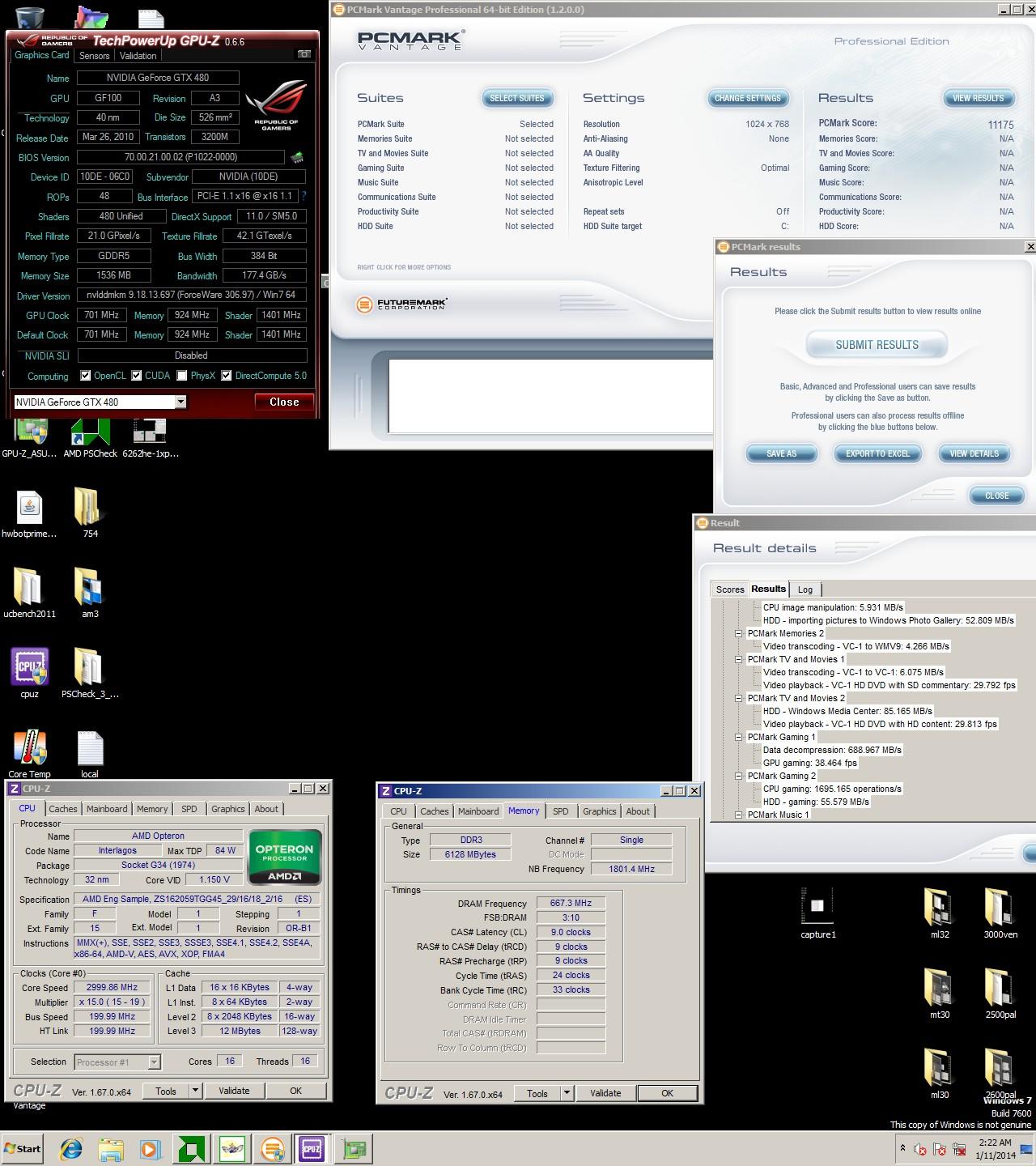1036x1166 pixels.
Task: Click the muted volume tray icon
Action: click(920, 1149)
